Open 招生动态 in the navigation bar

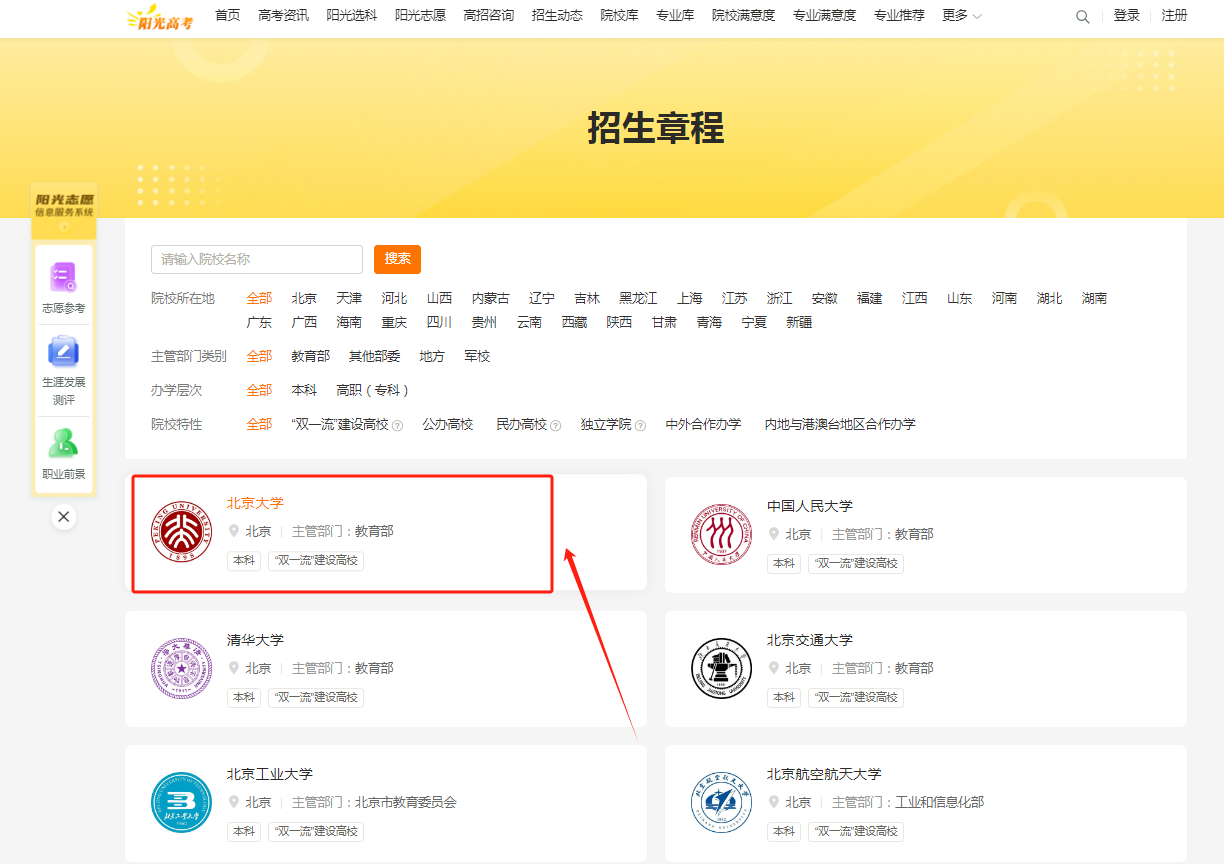557,15
